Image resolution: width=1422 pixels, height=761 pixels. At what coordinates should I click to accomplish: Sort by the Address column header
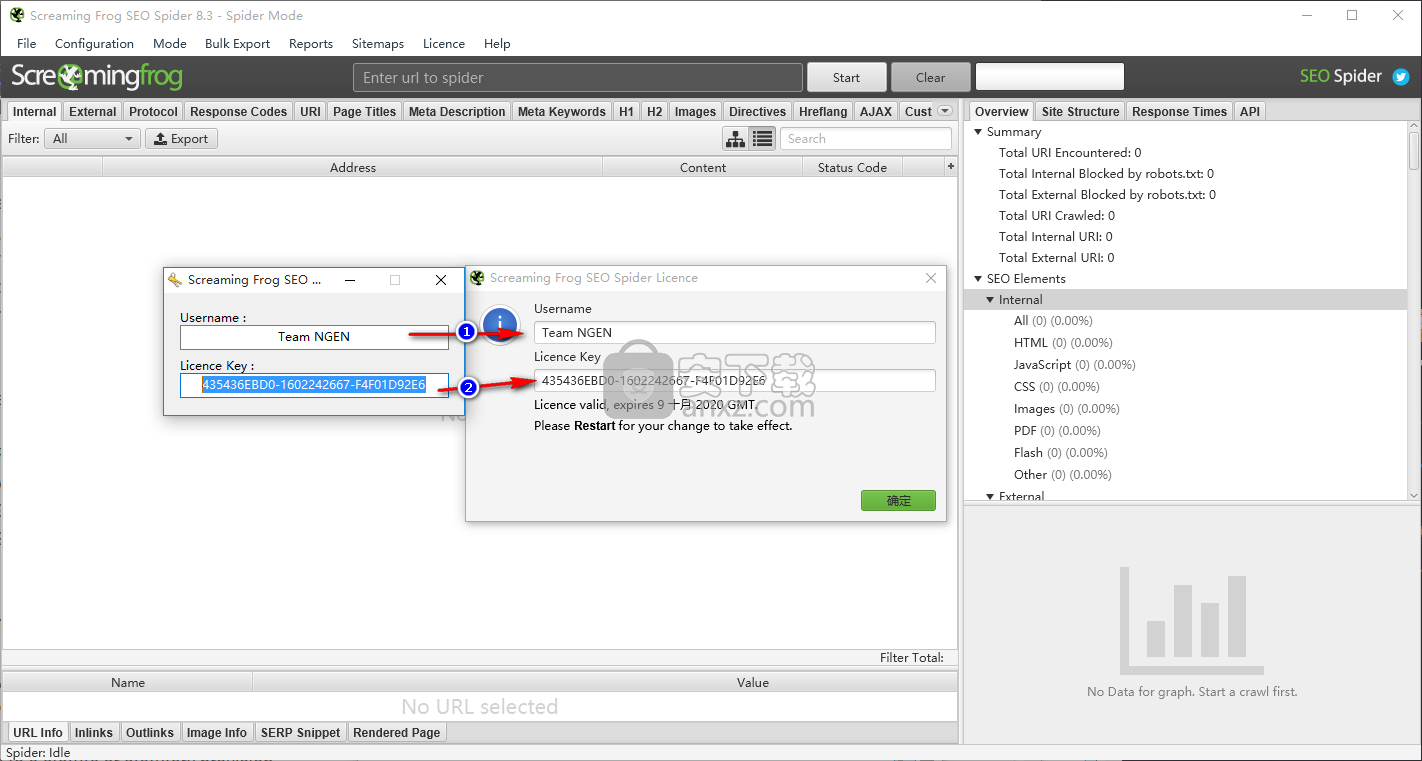click(353, 167)
